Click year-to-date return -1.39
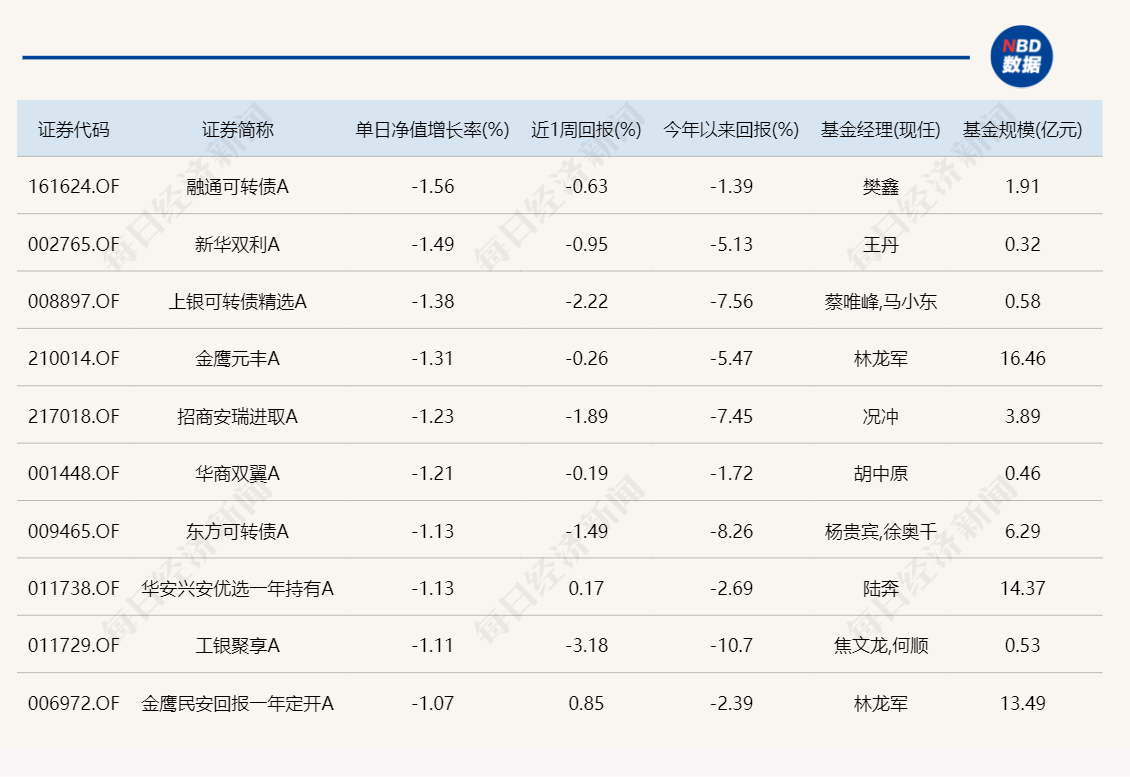The image size is (1130, 777). pos(731,187)
